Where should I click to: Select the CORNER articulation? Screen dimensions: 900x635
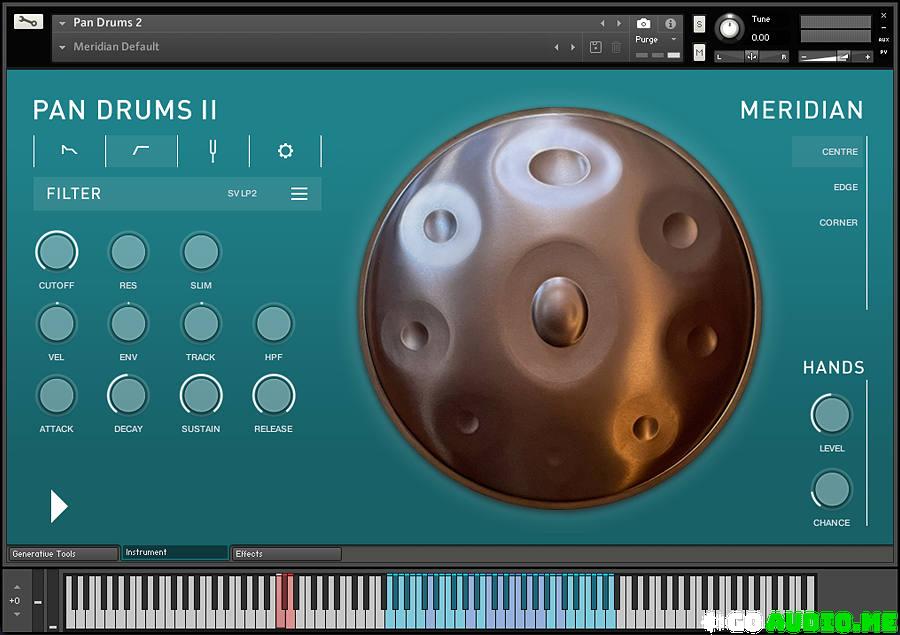838,223
